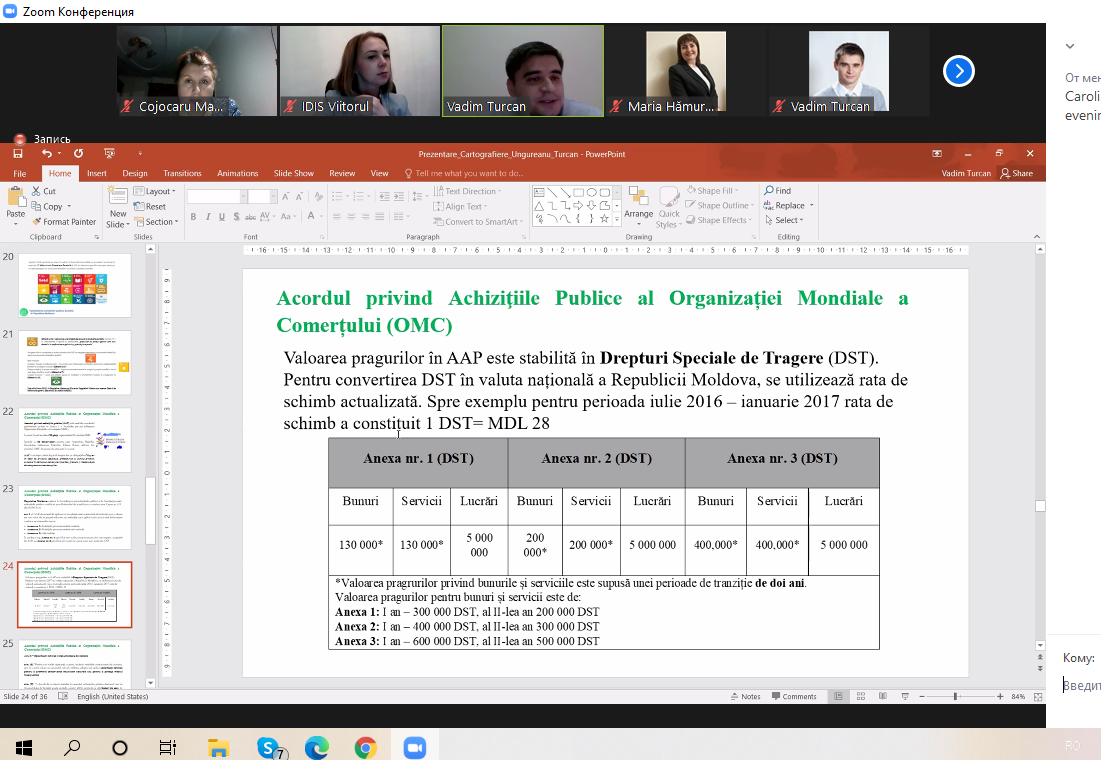Cut the selection
The image size is (1101, 760).
click(x=44, y=191)
